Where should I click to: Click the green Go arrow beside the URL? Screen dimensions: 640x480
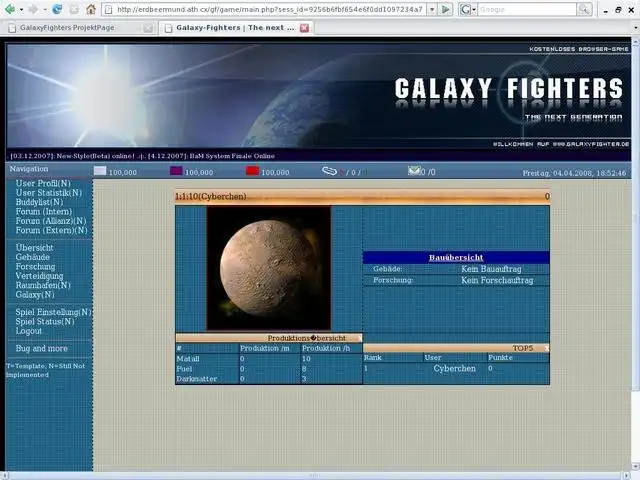coord(446,9)
